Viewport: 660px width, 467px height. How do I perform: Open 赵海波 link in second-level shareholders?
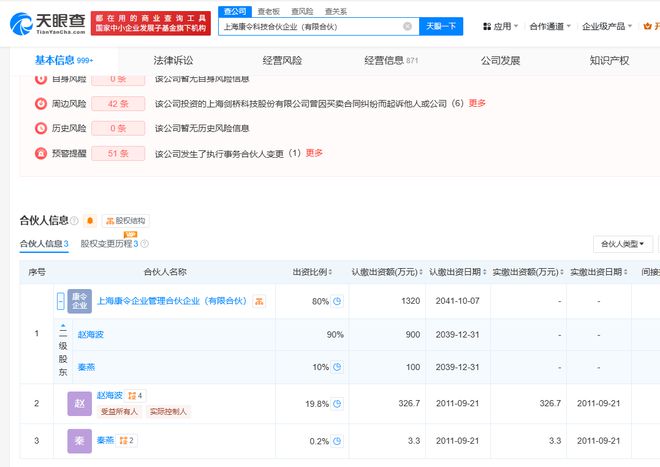[x=90, y=335]
